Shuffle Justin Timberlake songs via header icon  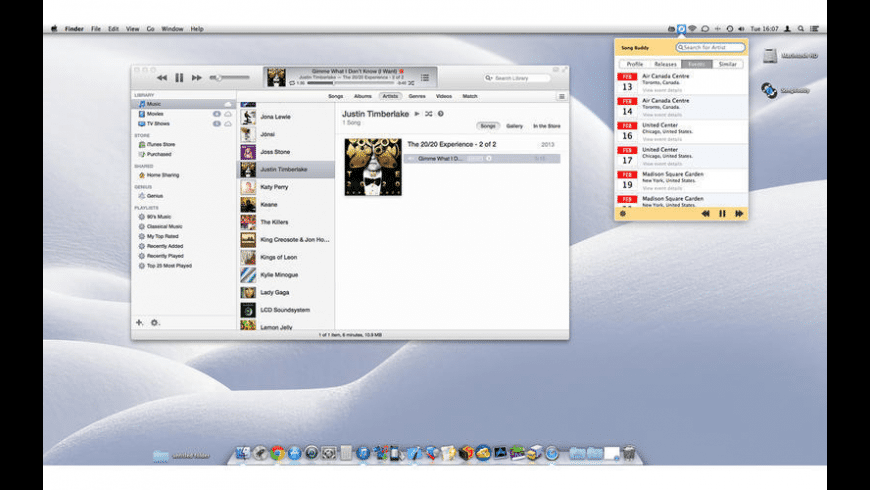pos(428,114)
